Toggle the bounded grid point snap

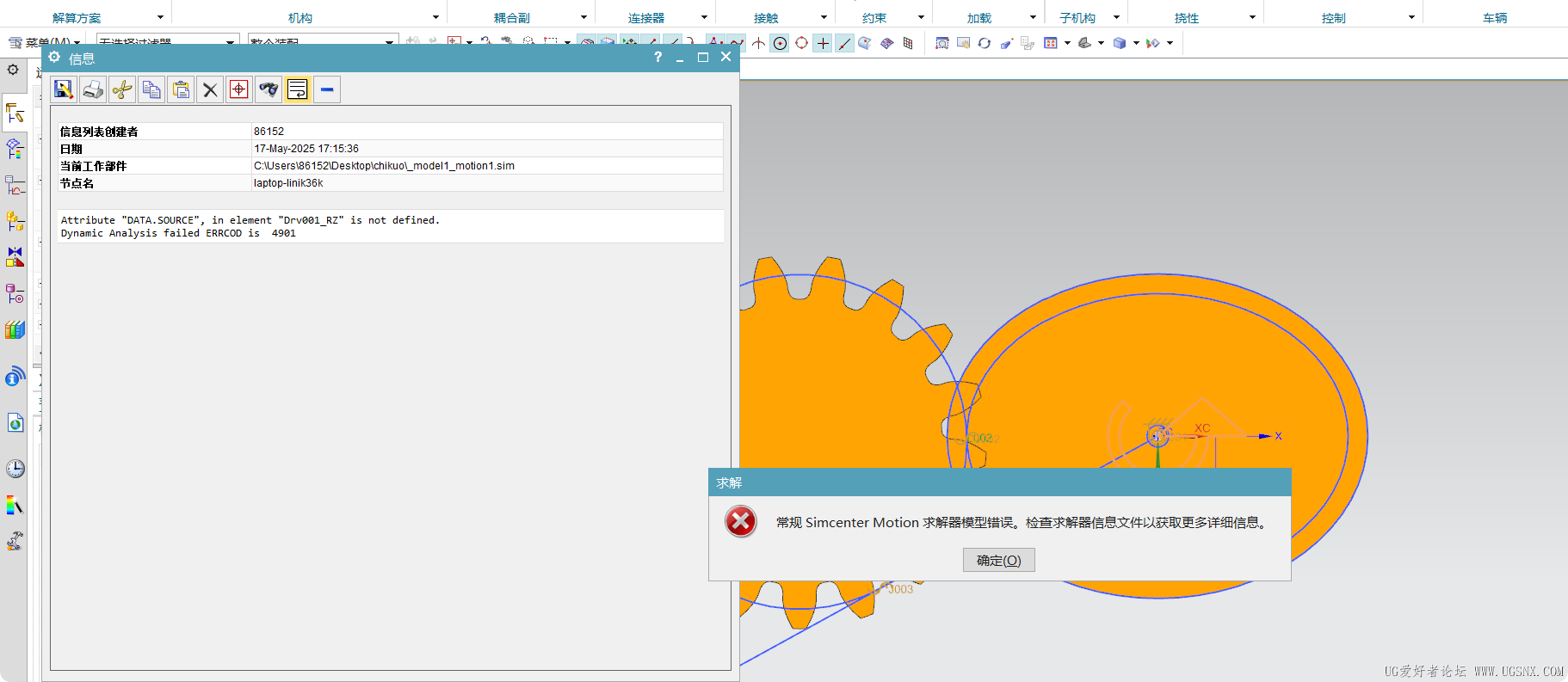(908, 43)
